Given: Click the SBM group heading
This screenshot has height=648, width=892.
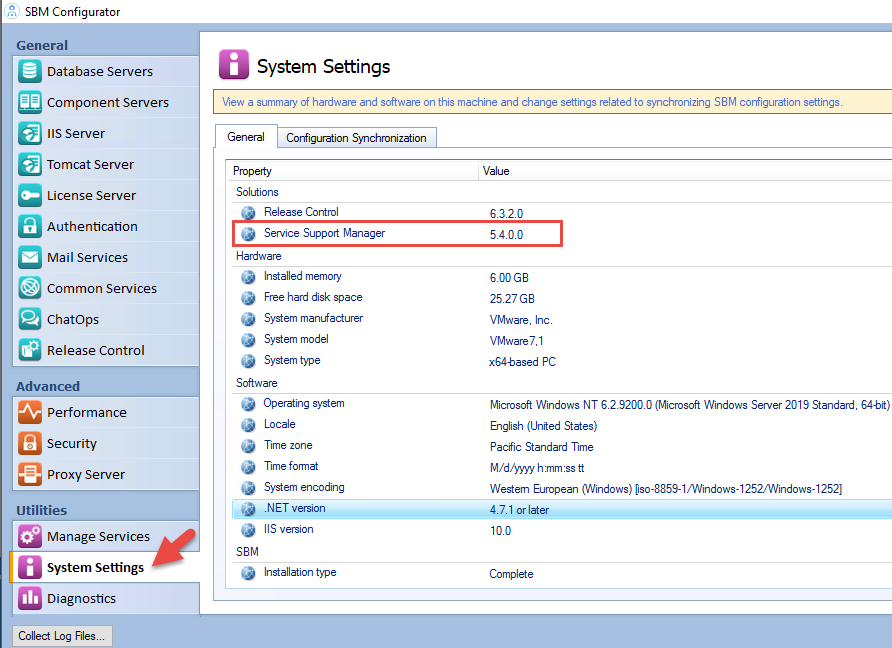Looking at the screenshot, I should coord(247,552).
